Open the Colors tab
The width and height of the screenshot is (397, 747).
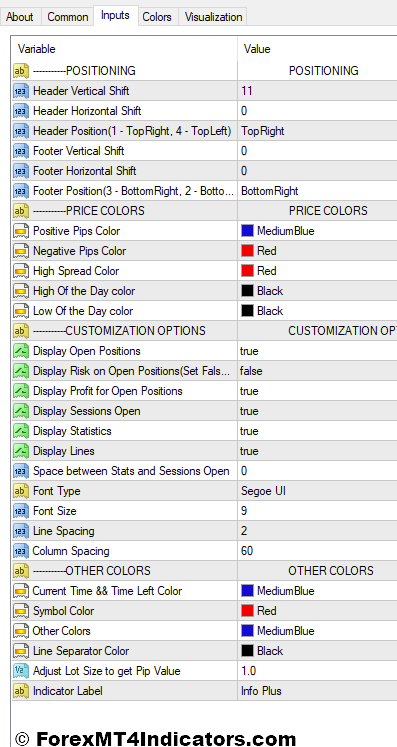click(157, 17)
